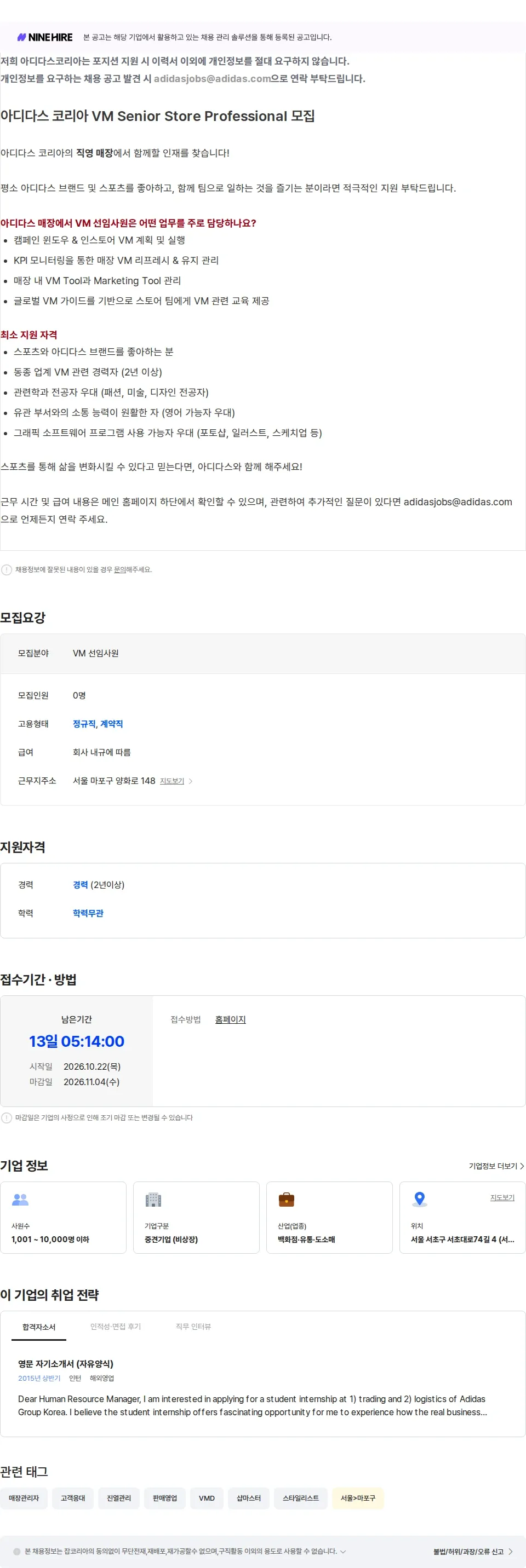This screenshot has width=526, height=1568.
Task: Click the 2015년 상반기 label
Action: (x=39, y=1378)
